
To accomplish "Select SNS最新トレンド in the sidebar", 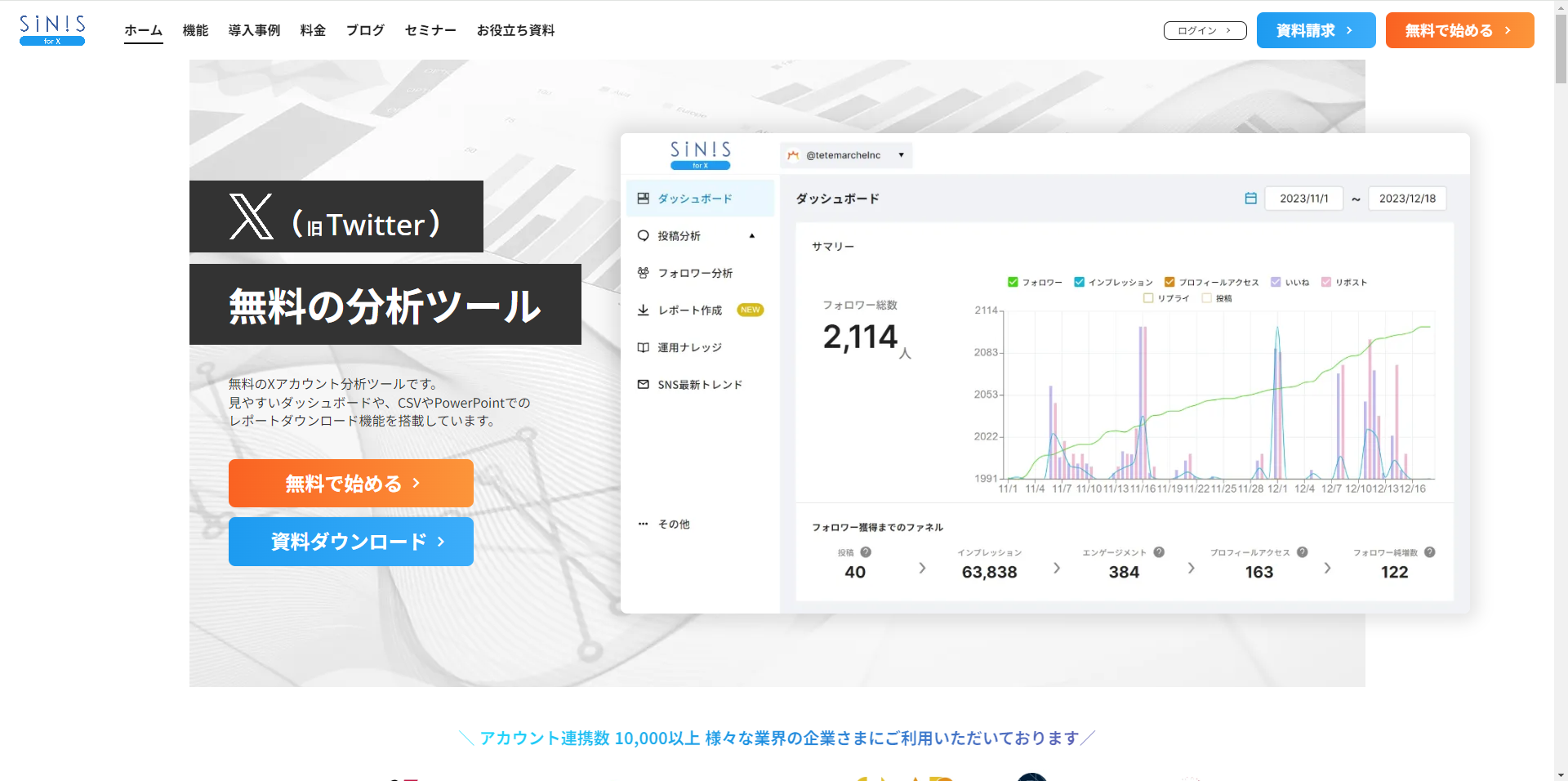I will point(700,384).
